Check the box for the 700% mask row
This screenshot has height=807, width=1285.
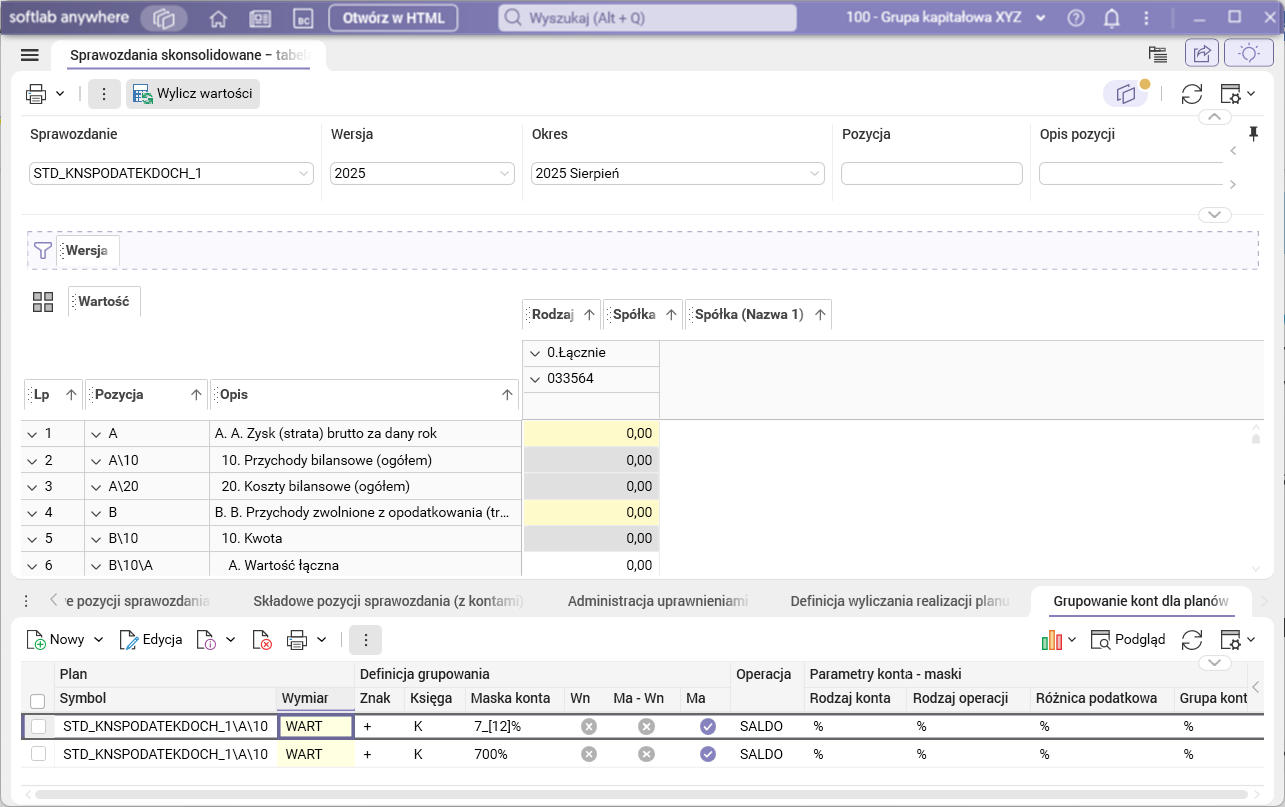point(39,754)
